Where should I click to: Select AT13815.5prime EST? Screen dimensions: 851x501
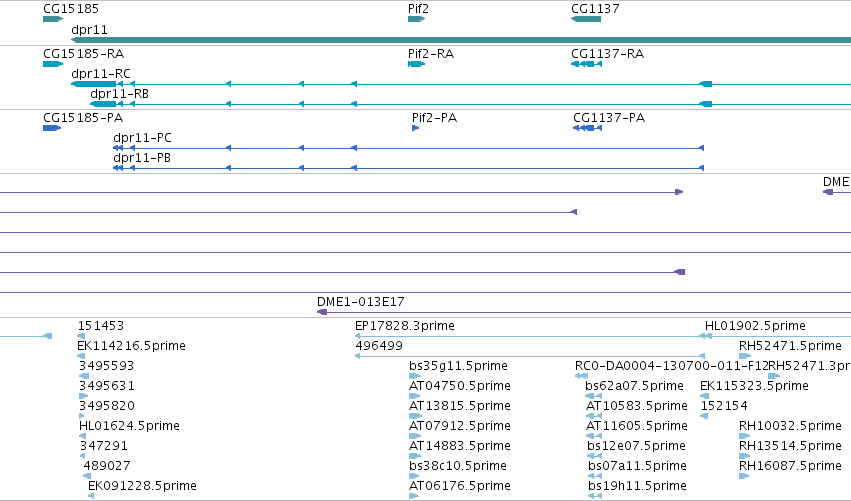tap(415, 416)
